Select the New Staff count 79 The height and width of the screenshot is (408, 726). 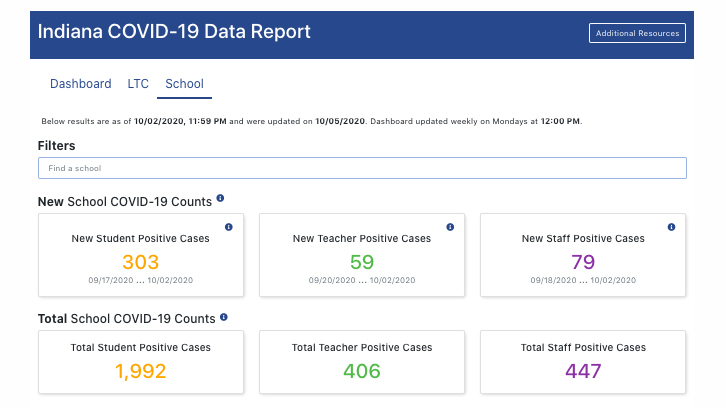point(583,262)
